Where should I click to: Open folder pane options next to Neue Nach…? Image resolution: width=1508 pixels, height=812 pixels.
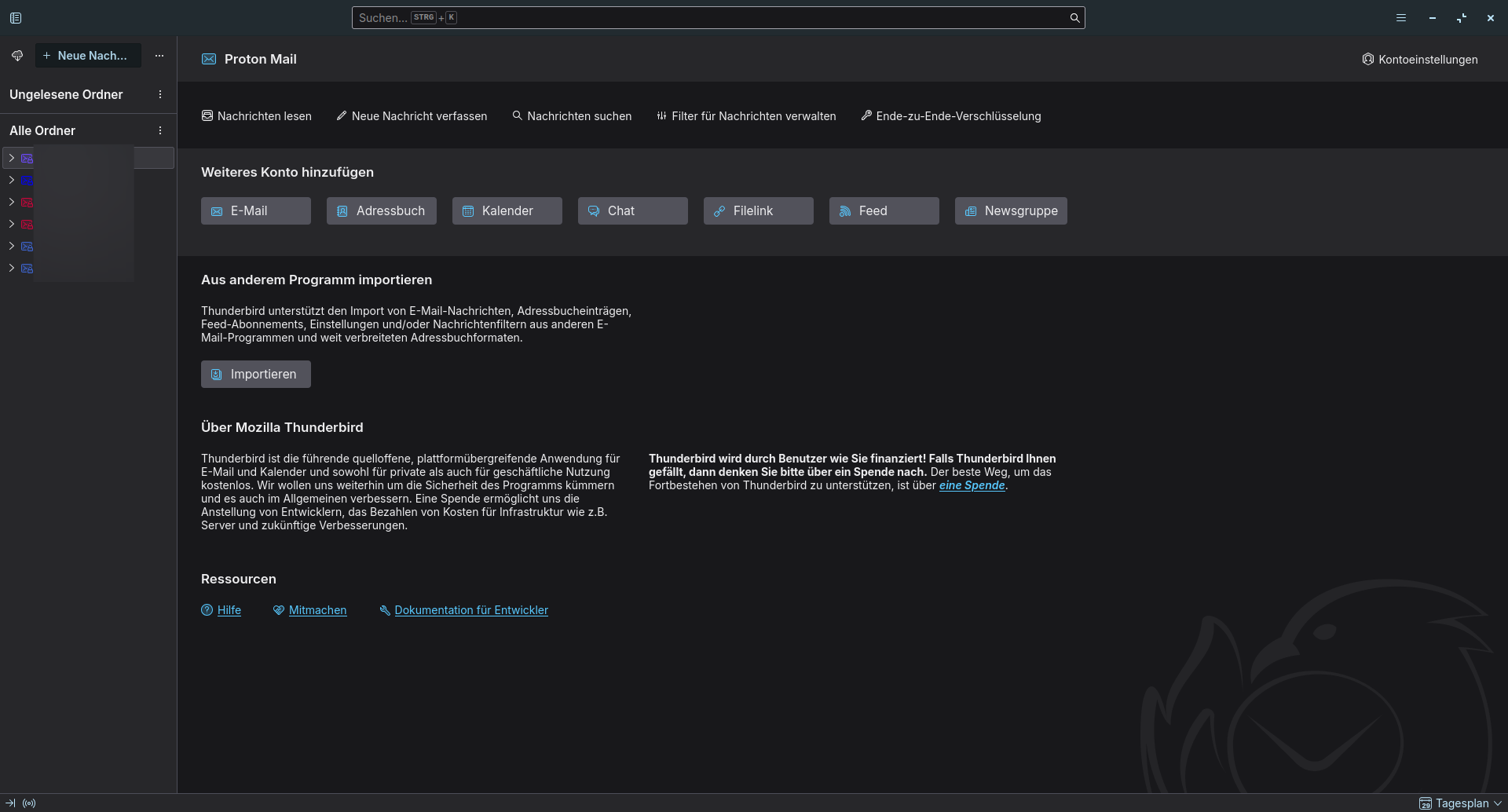(x=159, y=56)
